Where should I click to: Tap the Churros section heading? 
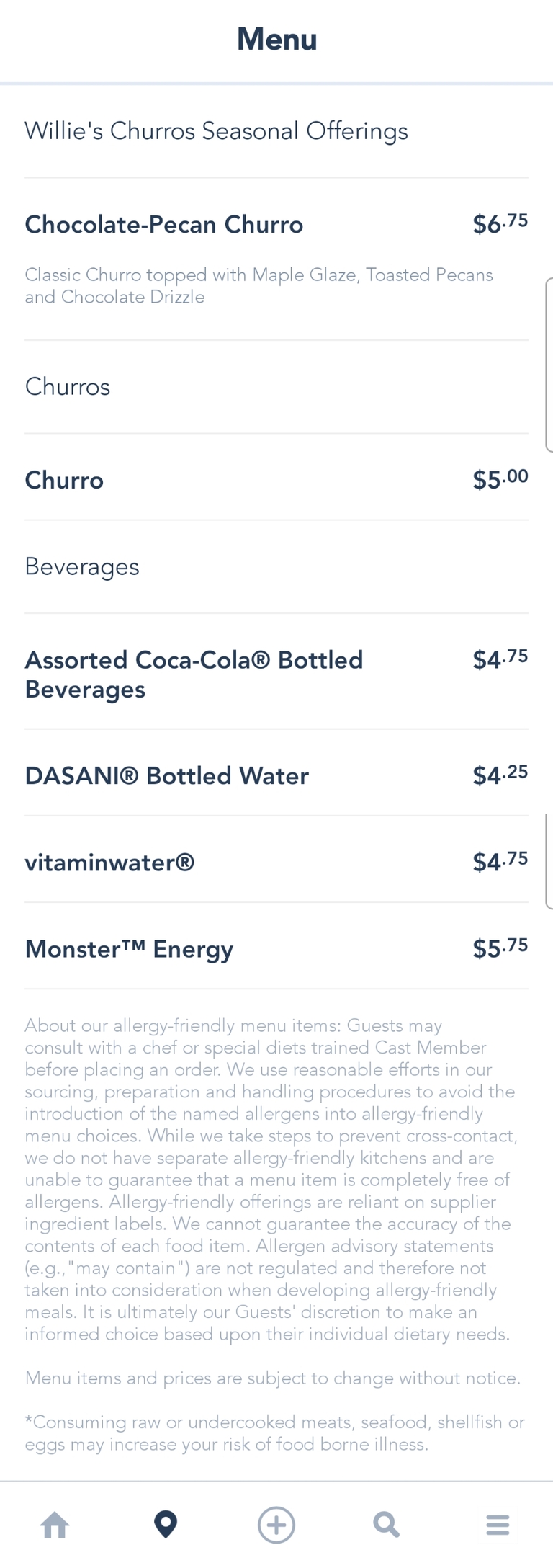point(68,387)
